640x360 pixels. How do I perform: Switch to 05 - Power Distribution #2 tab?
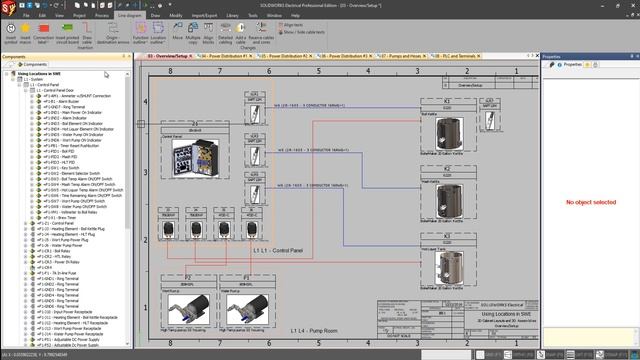click(285, 56)
